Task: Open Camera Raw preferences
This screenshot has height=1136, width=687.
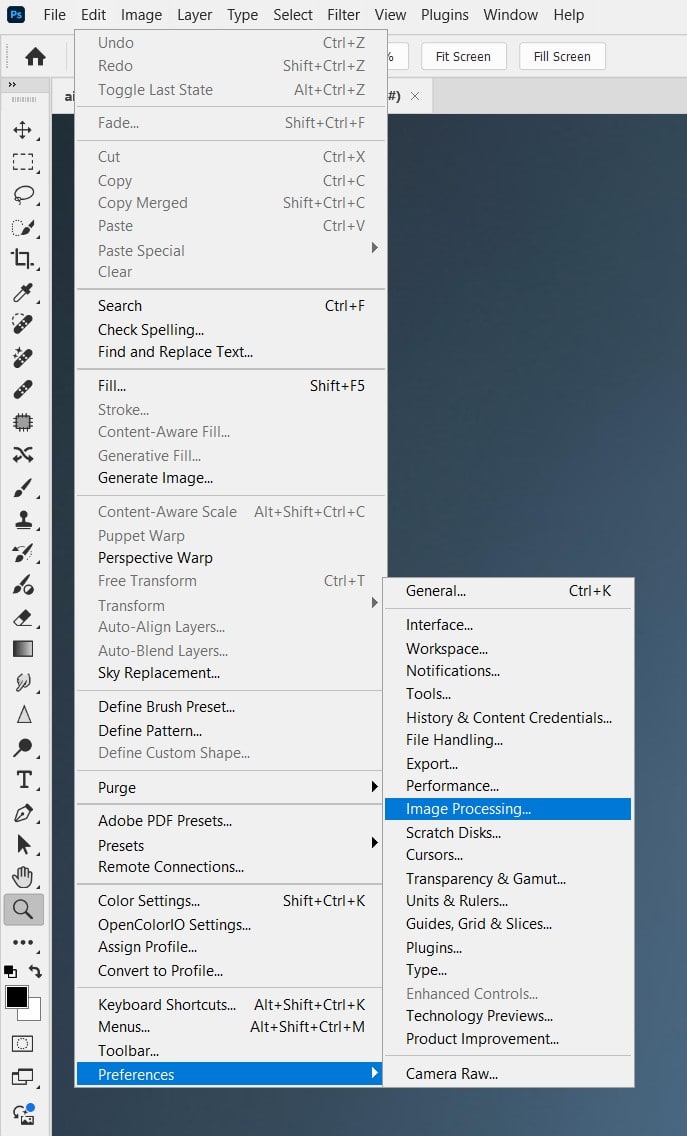Action: click(x=508, y=1074)
